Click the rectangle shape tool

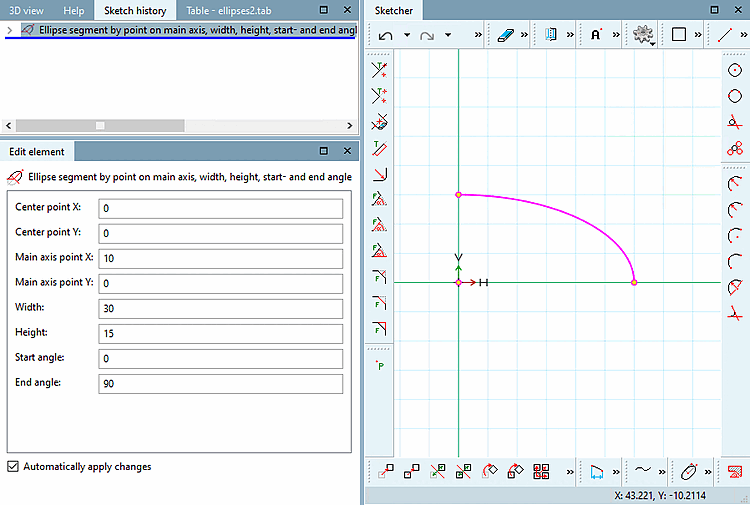pyautogui.click(x=679, y=35)
